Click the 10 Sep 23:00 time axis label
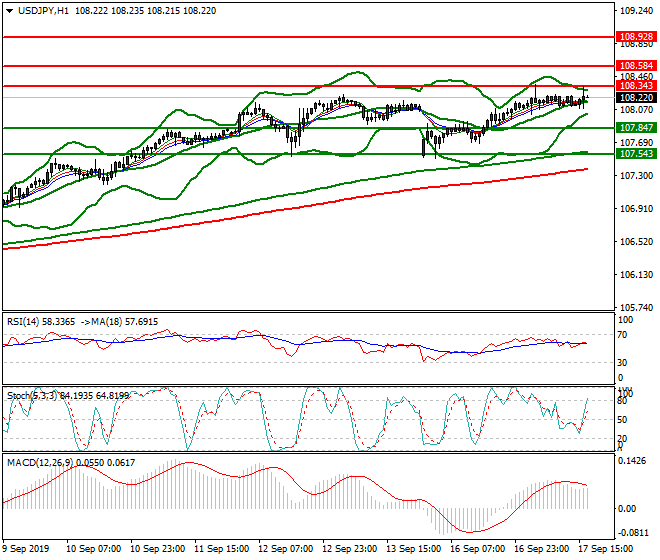This screenshot has width=660, height=560. point(157,549)
